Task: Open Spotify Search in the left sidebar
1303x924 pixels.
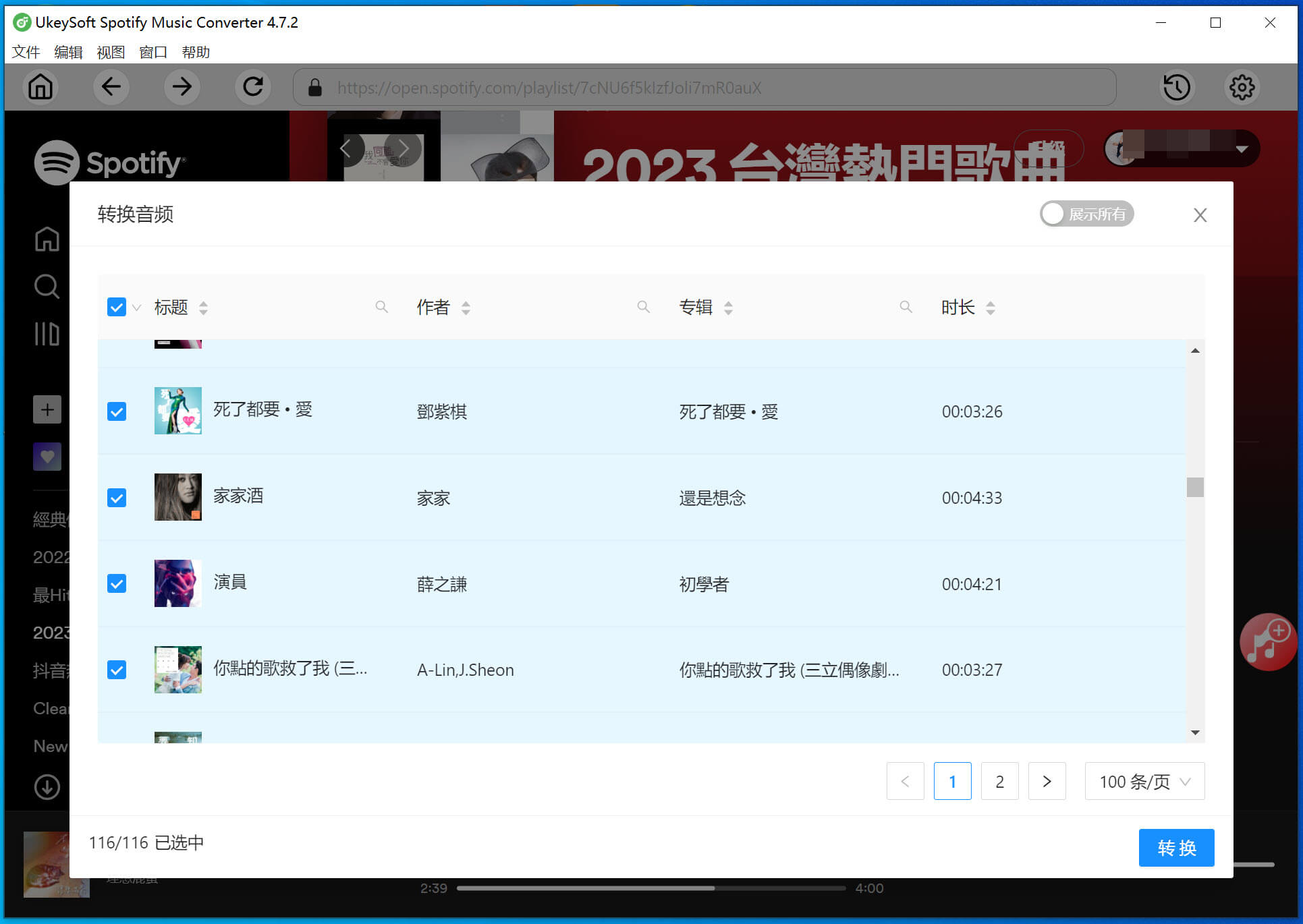Action: coord(47,286)
